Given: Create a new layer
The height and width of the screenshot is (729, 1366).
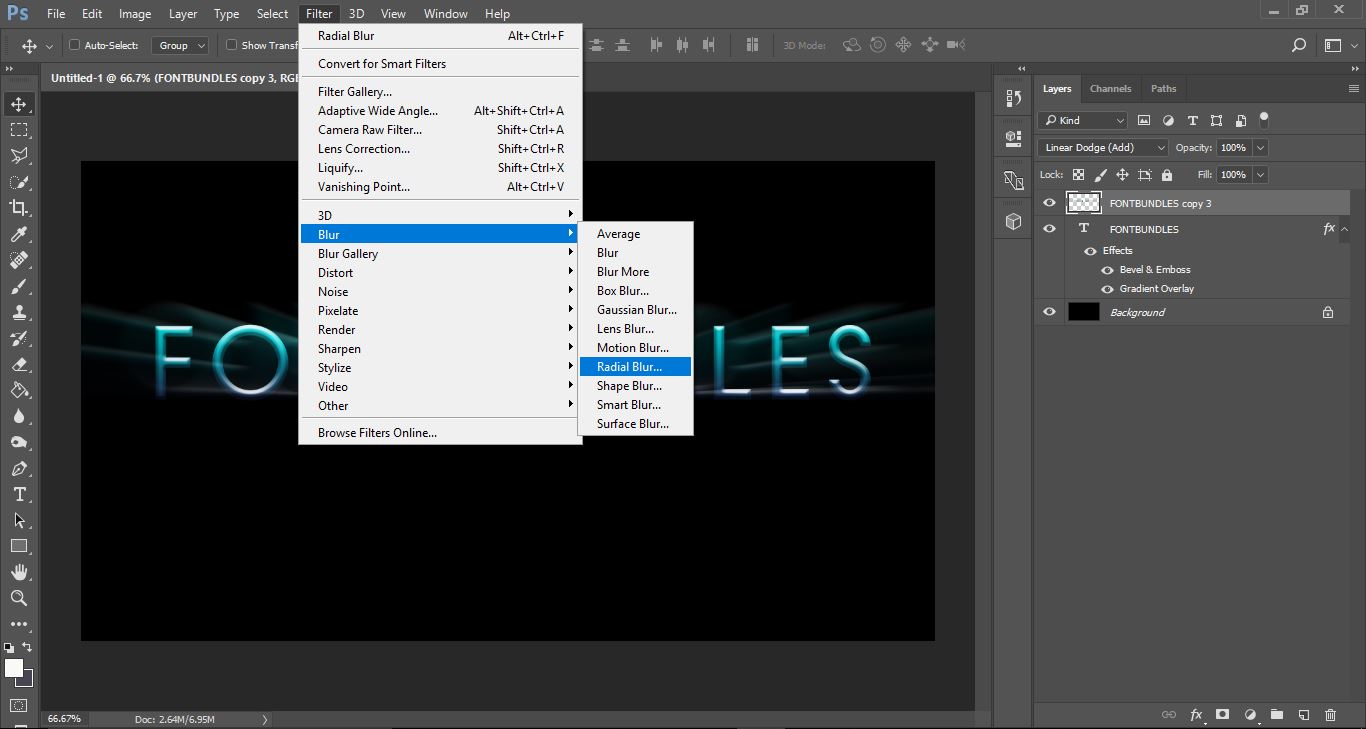Looking at the screenshot, I should point(1304,715).
